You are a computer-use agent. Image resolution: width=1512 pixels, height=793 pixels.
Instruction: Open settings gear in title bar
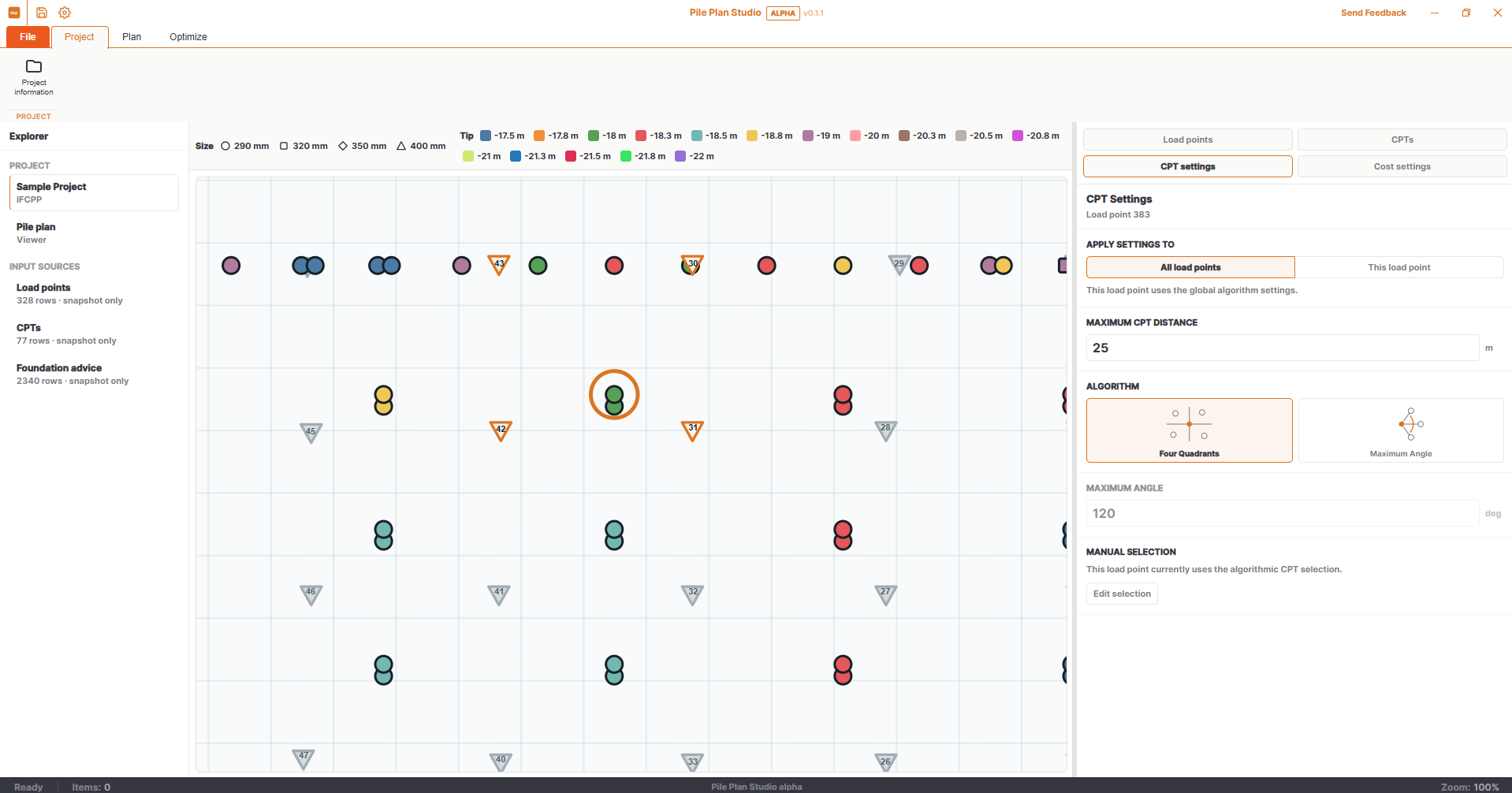click(65, 13)
